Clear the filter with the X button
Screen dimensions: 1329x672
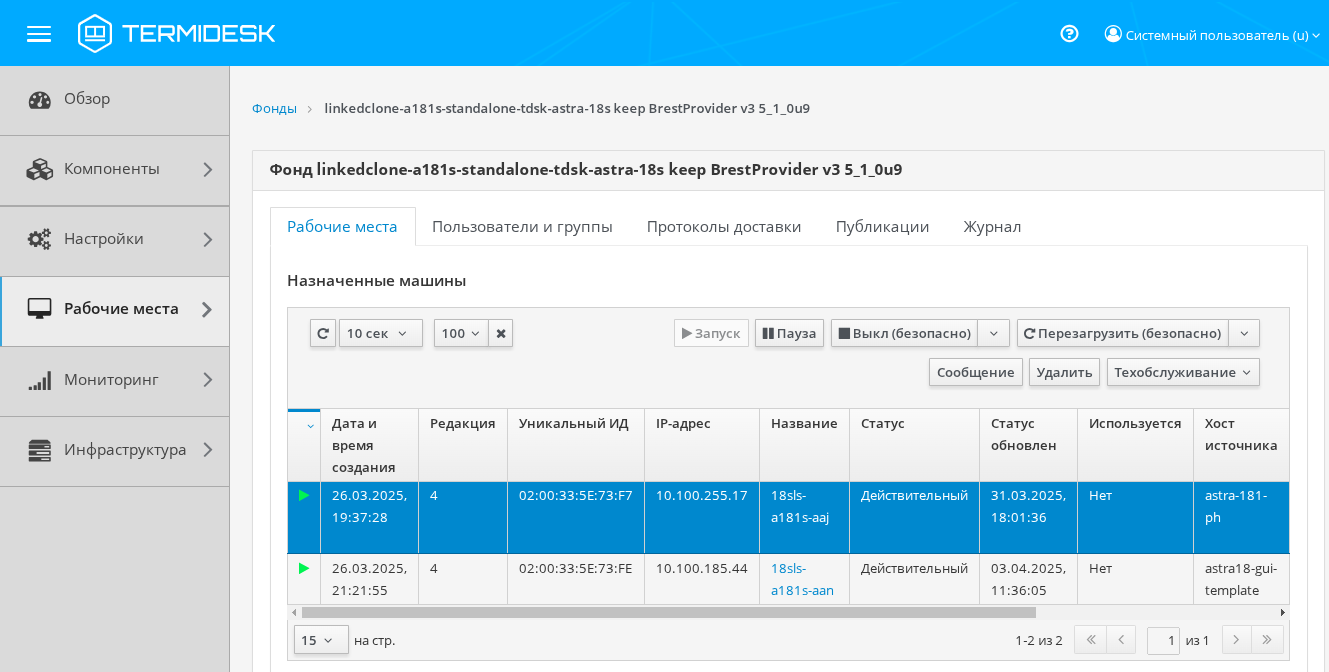[501, 333]
